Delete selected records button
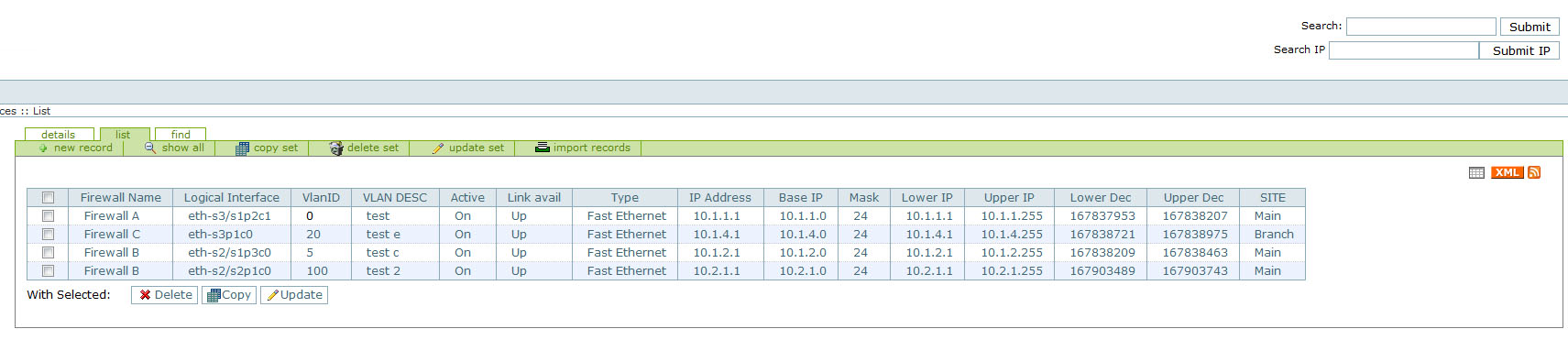The width and height of the screenshot is (1568, 340). click(x=165, y=295)
